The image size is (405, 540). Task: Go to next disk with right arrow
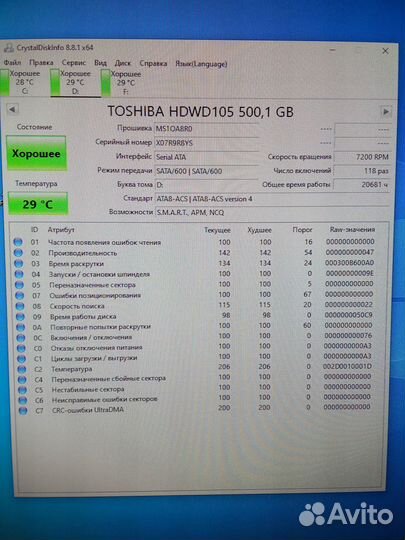[x=386, y=112]
